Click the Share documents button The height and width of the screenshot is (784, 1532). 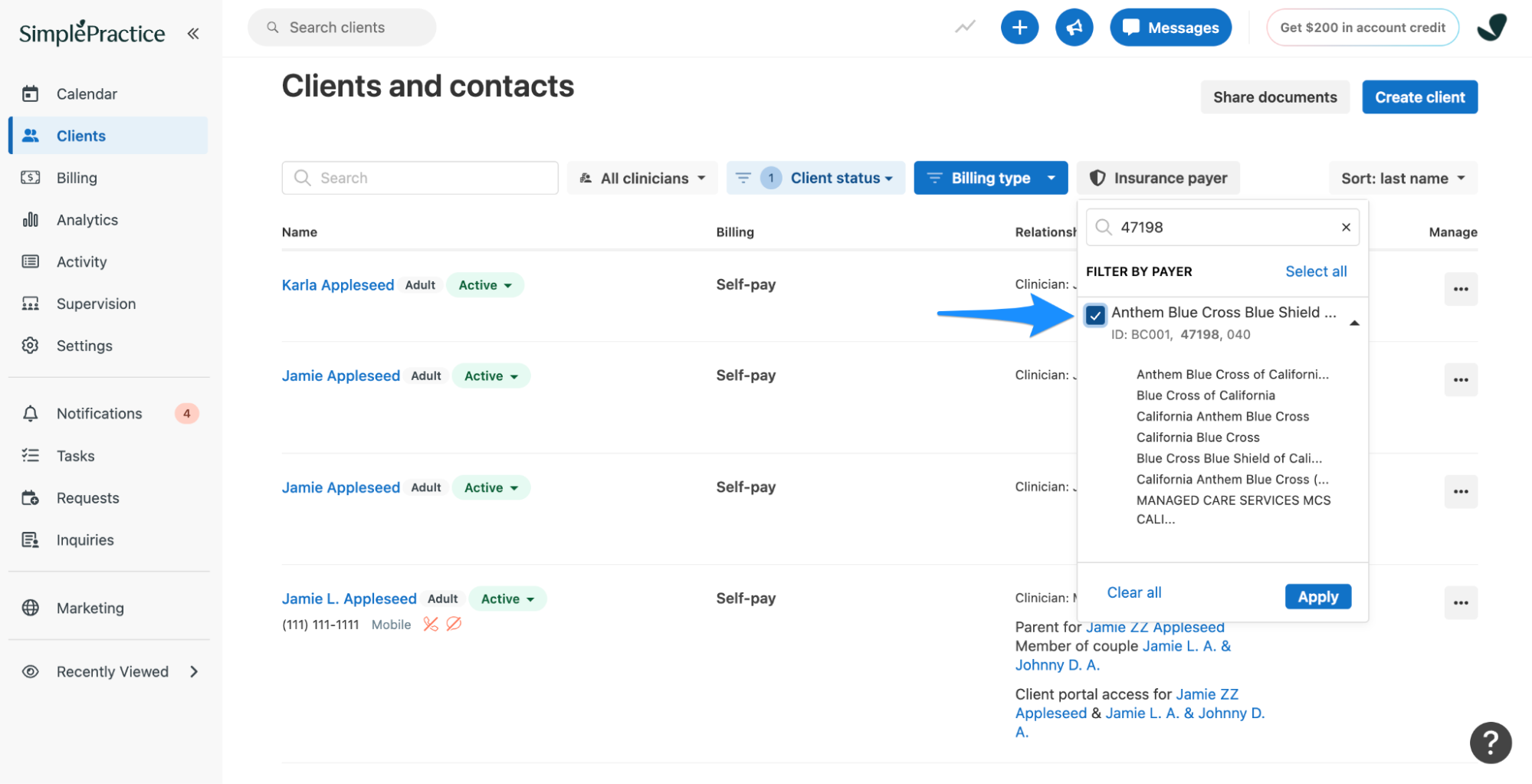[x=1274, y=97]
